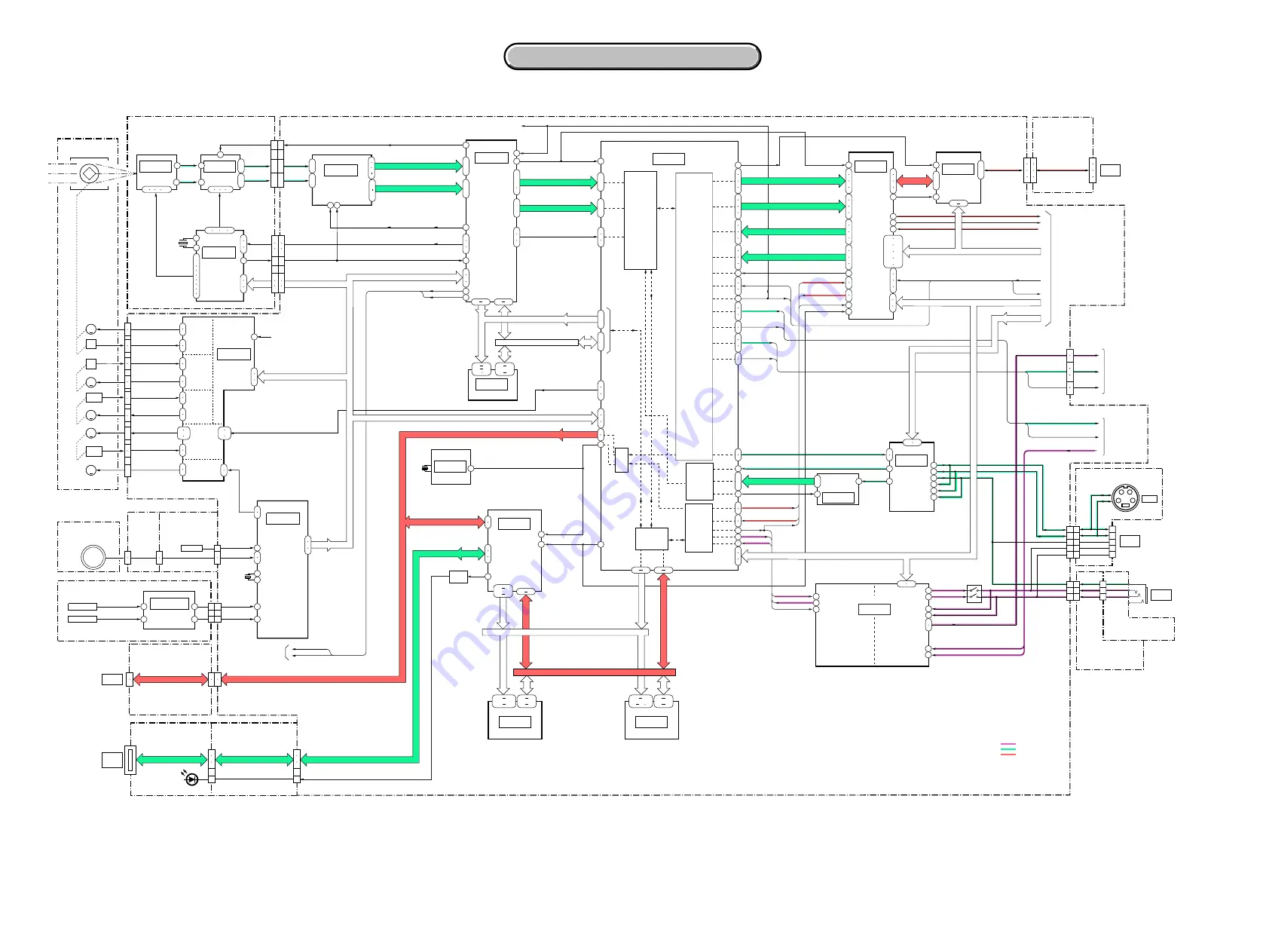The height and width of the screenshot is (952, 1266).
Task: Click the headphone jack symbol
Action: pos(1136,595)
